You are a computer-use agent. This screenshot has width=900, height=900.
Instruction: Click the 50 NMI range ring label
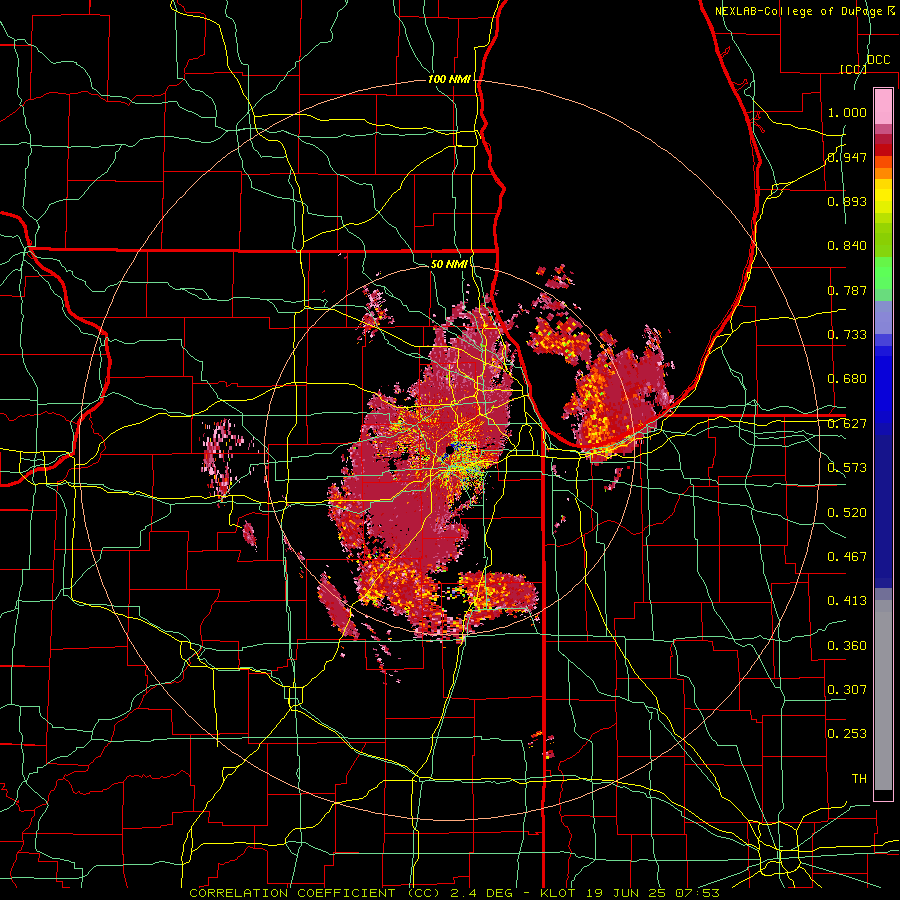click(x=449, y=264)
